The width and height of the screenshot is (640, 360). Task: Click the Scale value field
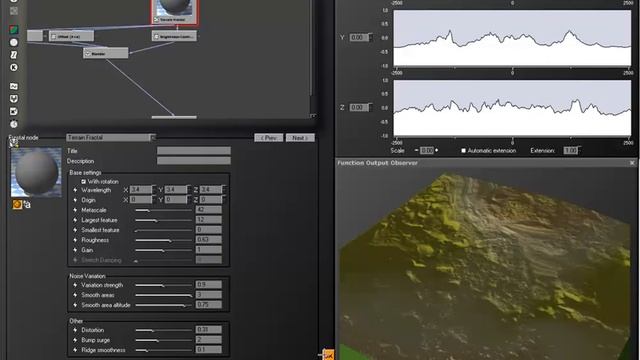(427, 150)
